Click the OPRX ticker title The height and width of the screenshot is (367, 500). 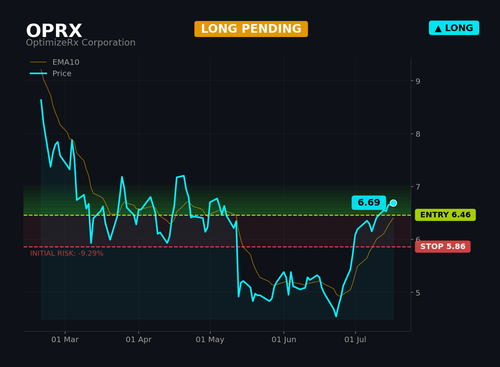[x=54, y=31]
